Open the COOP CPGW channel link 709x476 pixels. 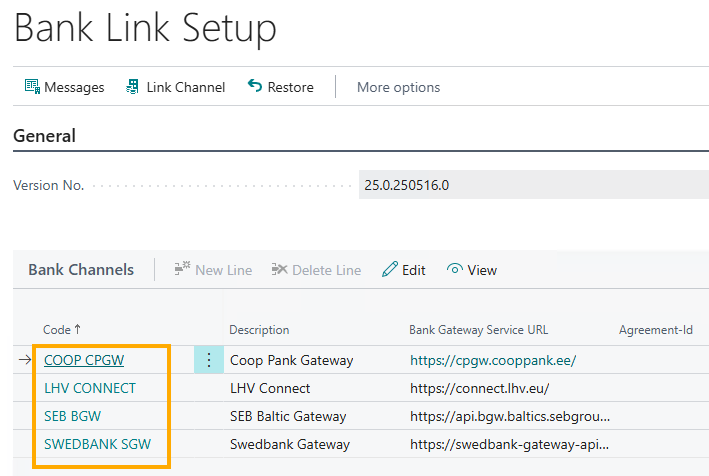click(x=84, y=360)
